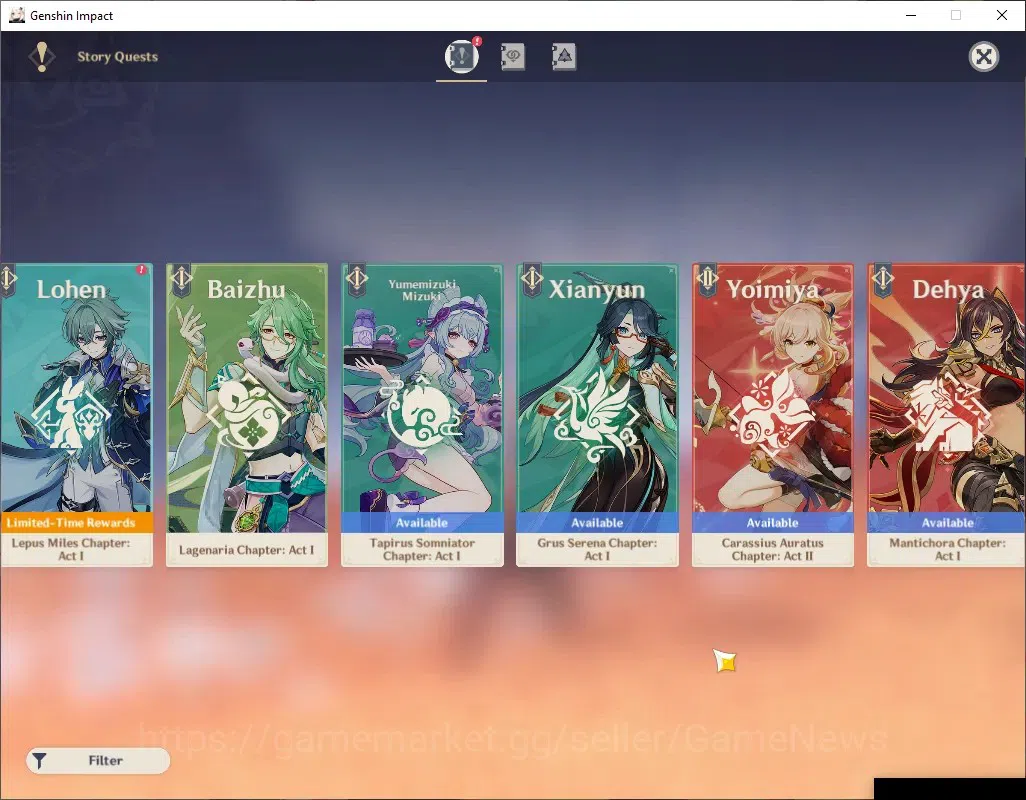Close the Story Quests screen

coord(983,57)
